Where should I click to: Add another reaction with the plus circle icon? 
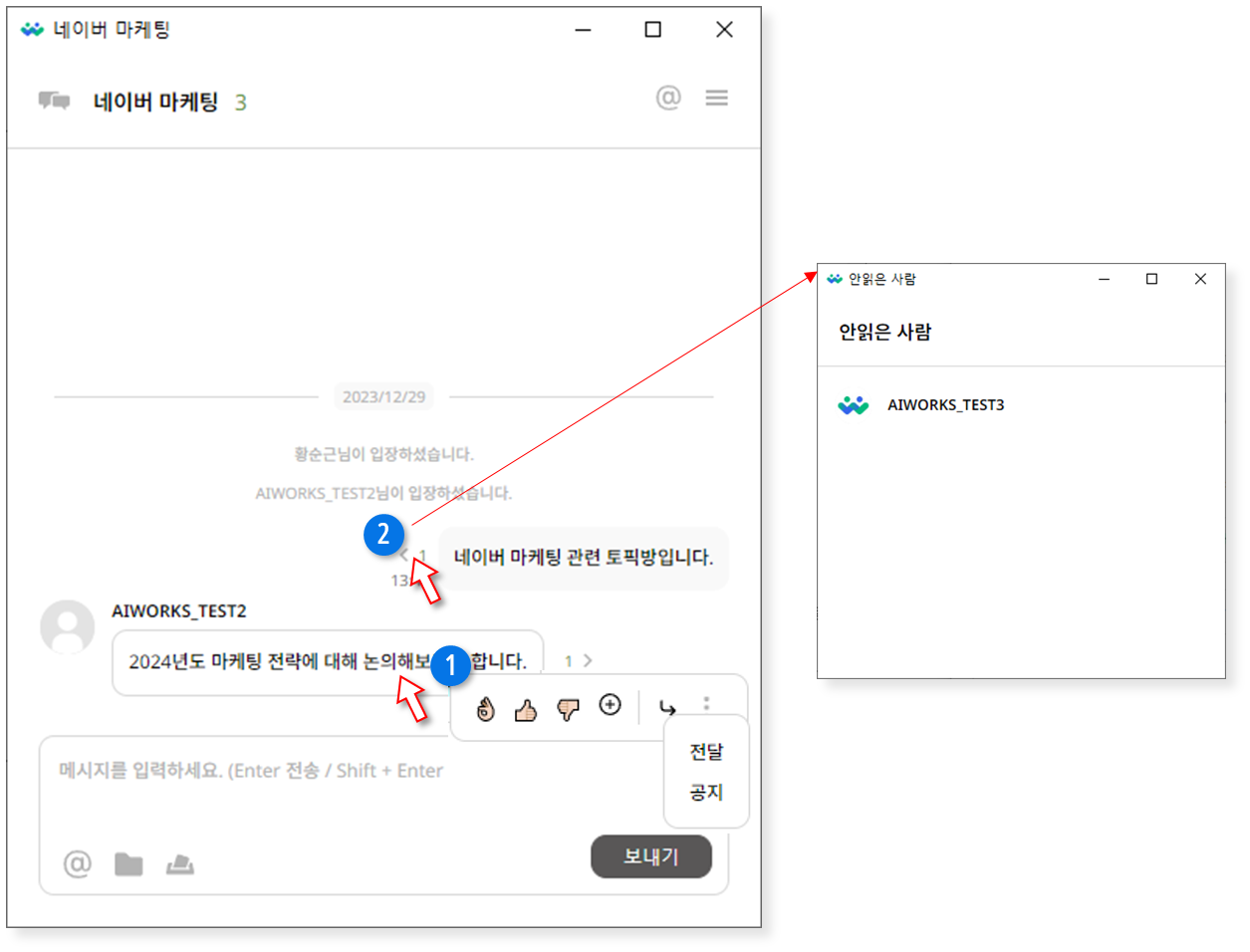pyautogui.click(x=611, y=705)
